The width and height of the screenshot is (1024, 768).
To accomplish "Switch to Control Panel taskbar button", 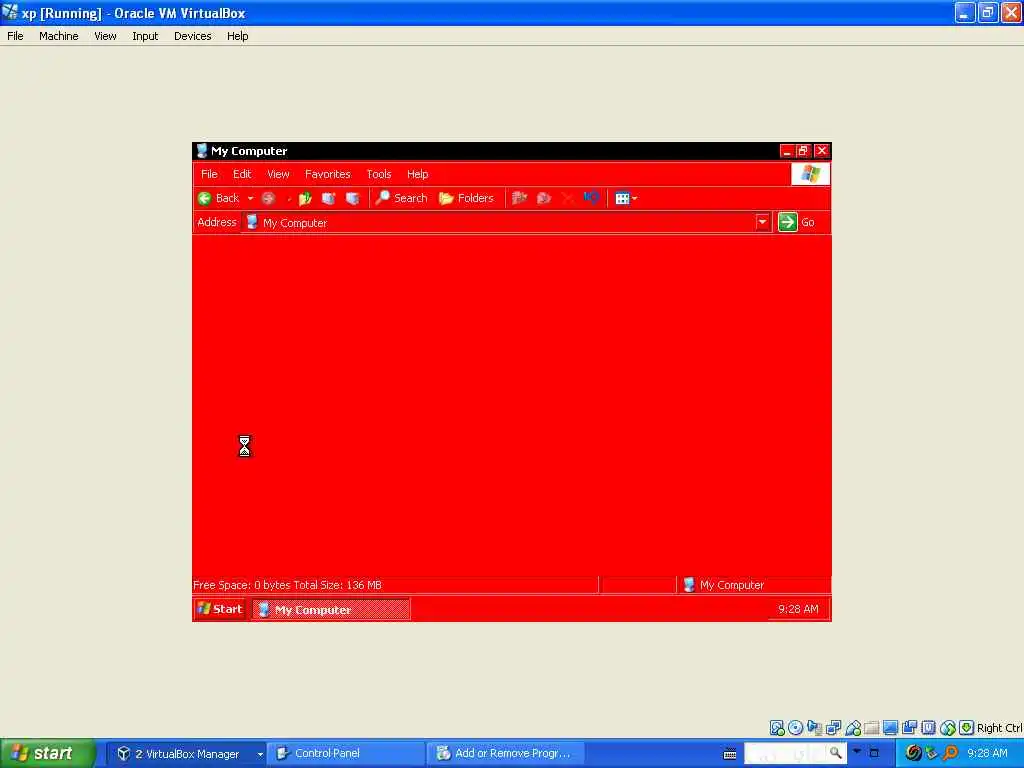I will [346, 754].
